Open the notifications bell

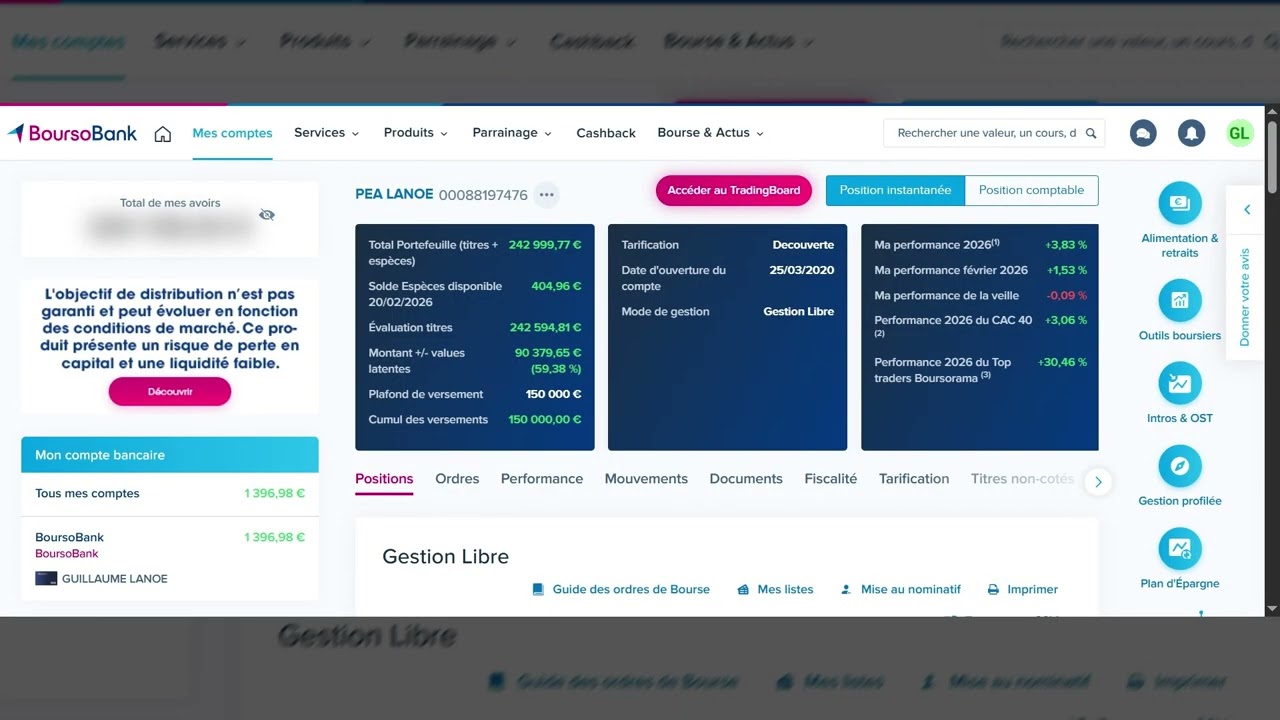[1191, 133]
